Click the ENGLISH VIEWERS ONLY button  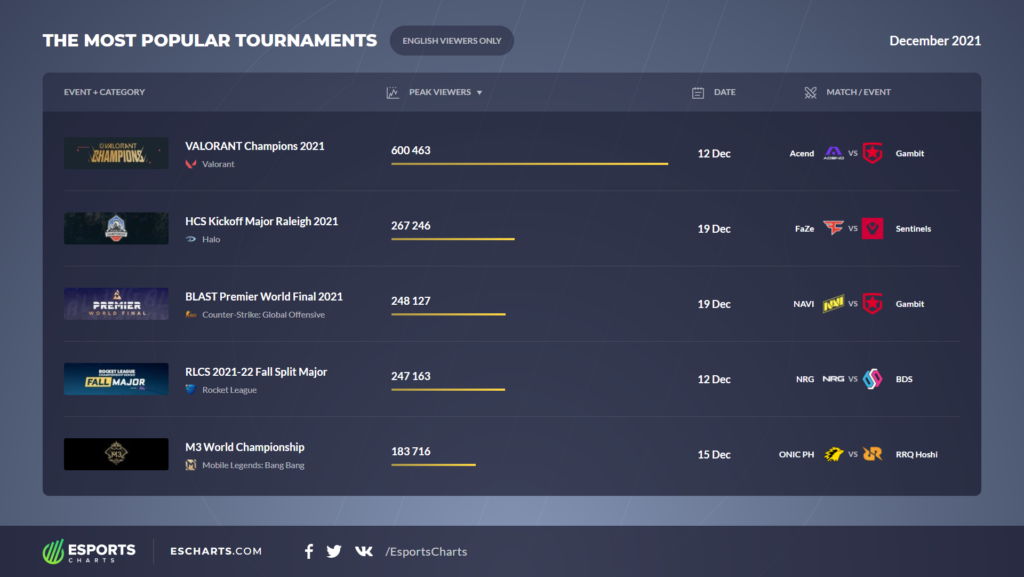point(452,40)
